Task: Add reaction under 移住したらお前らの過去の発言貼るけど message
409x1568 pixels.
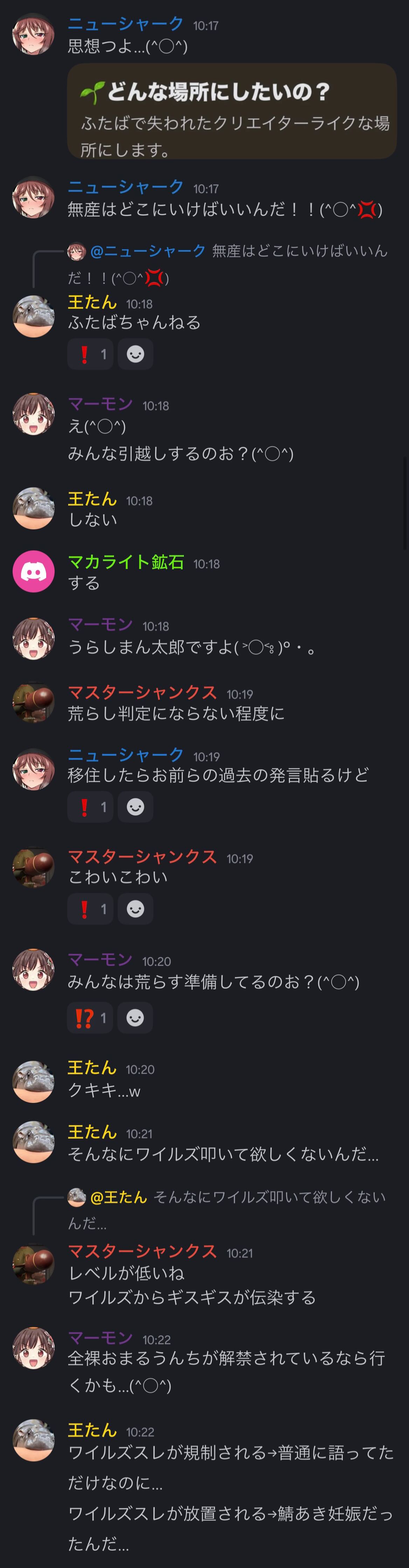Action: click(x=135, y=806)
